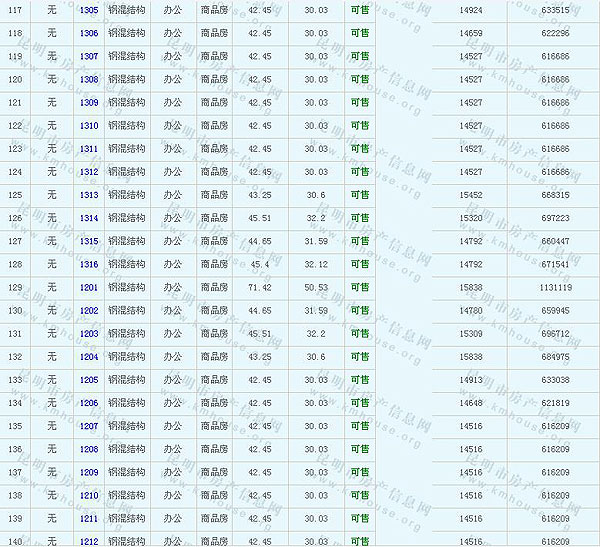Click 可售 status in row 117
Screen dimensions: 600x547
click(x=360, y=10)
